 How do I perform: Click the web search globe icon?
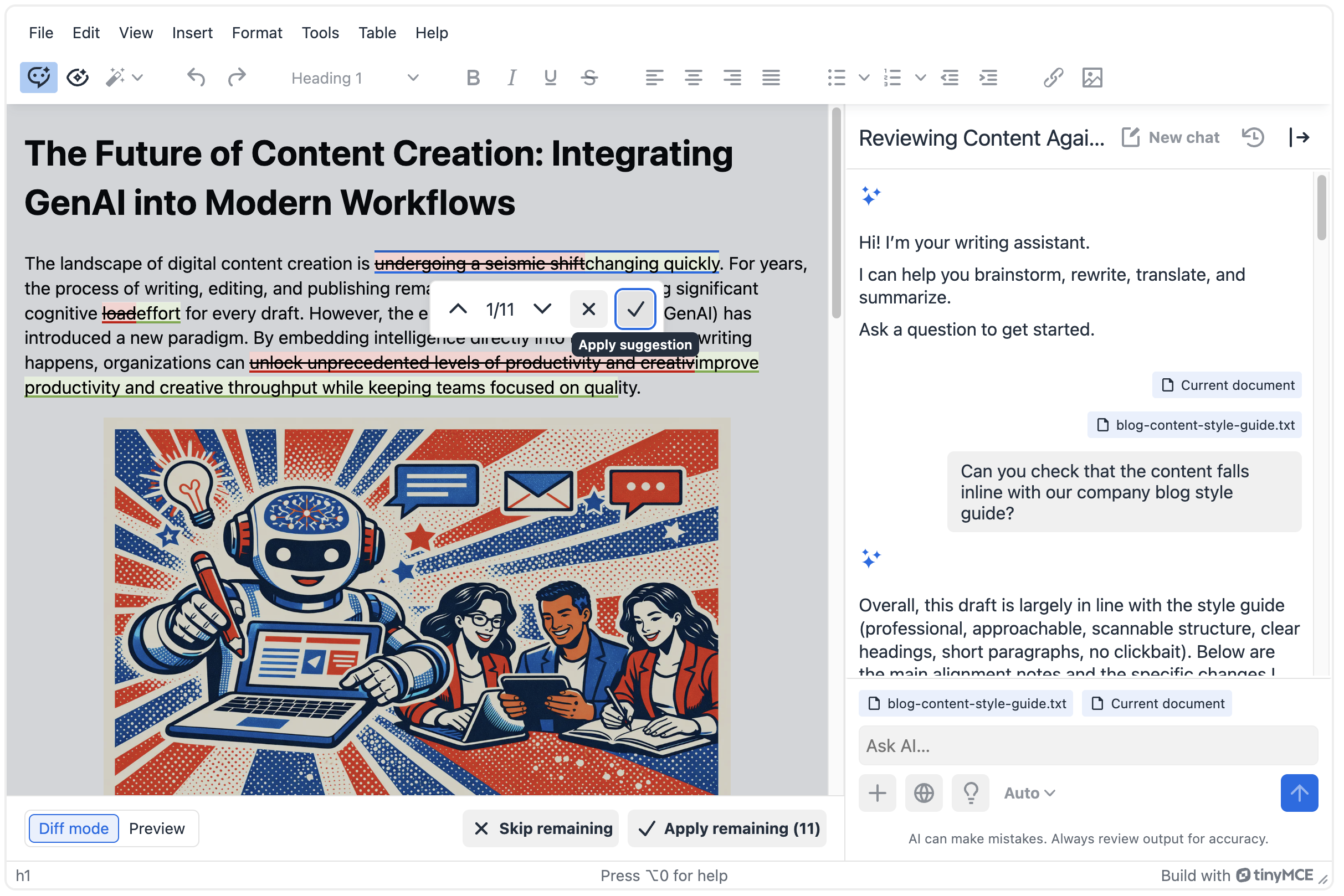(x=924, y=793)
